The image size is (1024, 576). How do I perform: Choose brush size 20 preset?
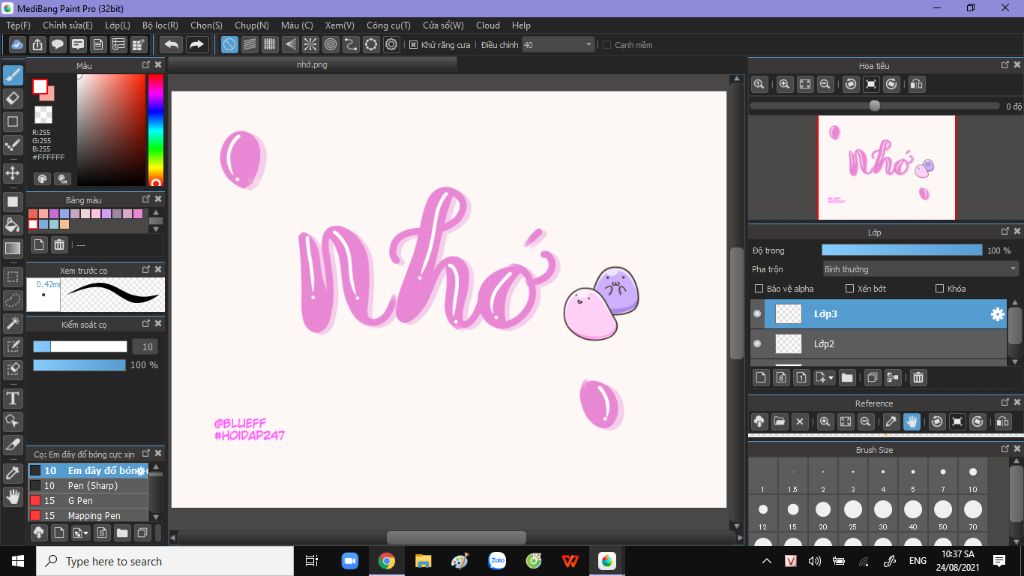pos(823,513)
